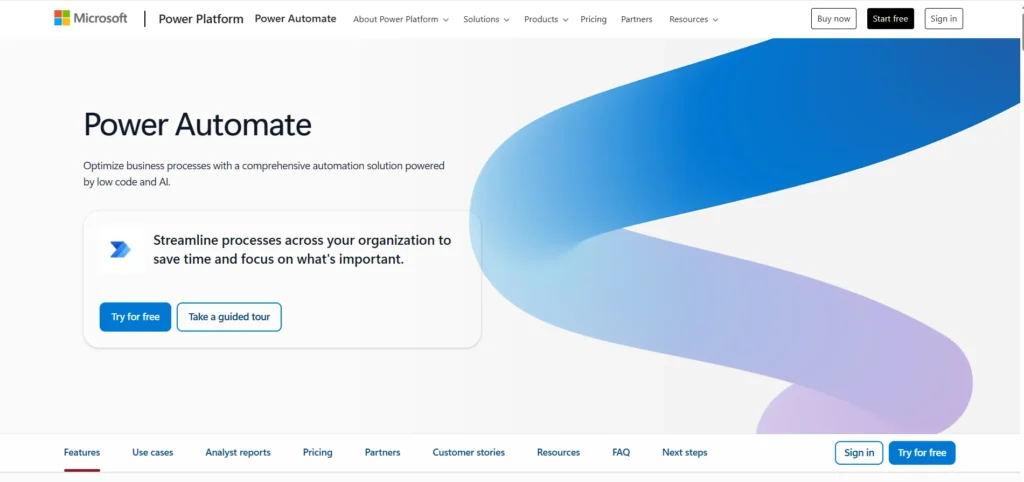Open the Power Automate link in header
The width and height of the screenshot is (1024, 482).
(x=295, y=19)
